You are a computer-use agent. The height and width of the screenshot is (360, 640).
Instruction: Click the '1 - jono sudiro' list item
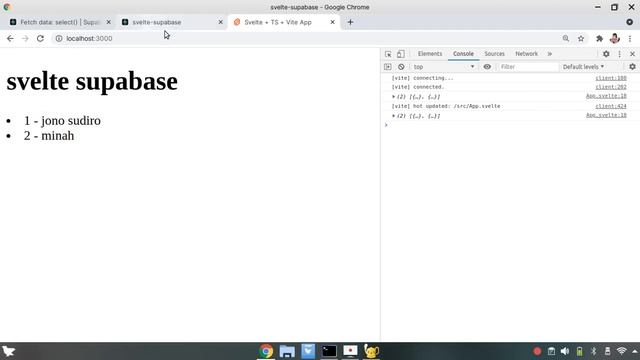(x=62, y=121)
